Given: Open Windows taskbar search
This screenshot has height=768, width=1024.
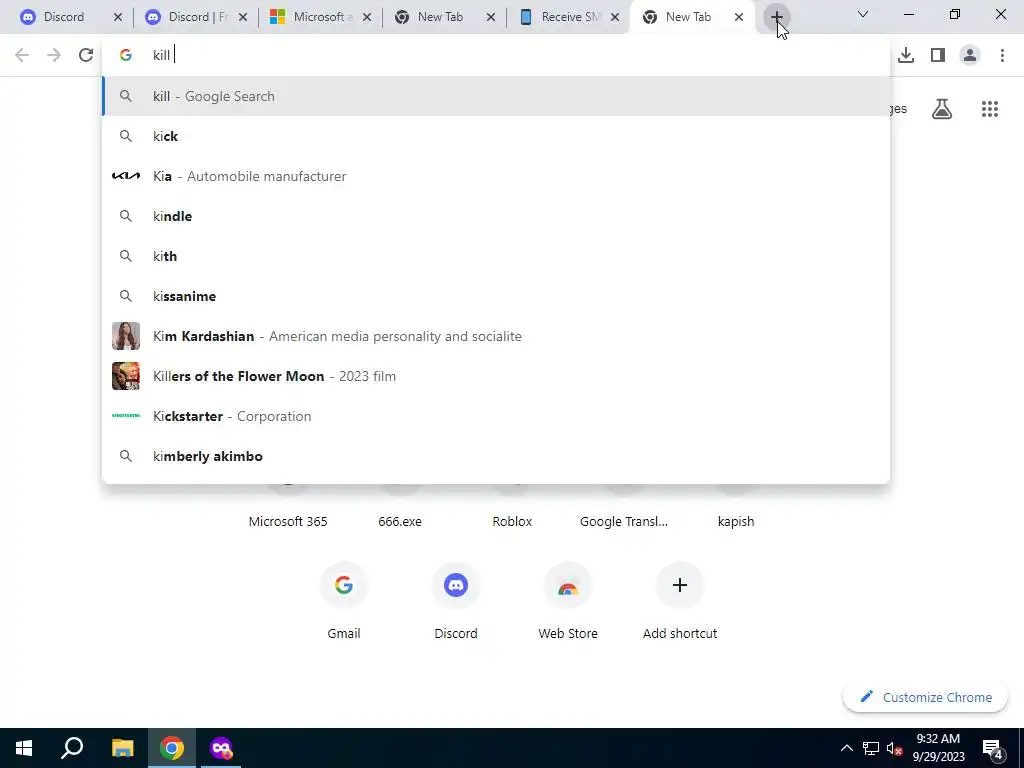Looking at the screenshot, I should click(72, 748).
